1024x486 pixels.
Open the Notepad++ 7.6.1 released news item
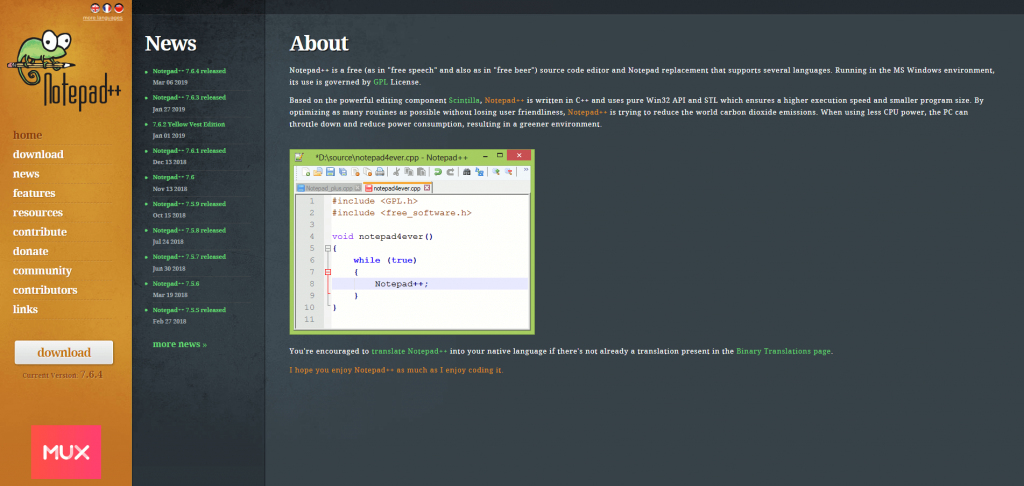tap(189, 150)
